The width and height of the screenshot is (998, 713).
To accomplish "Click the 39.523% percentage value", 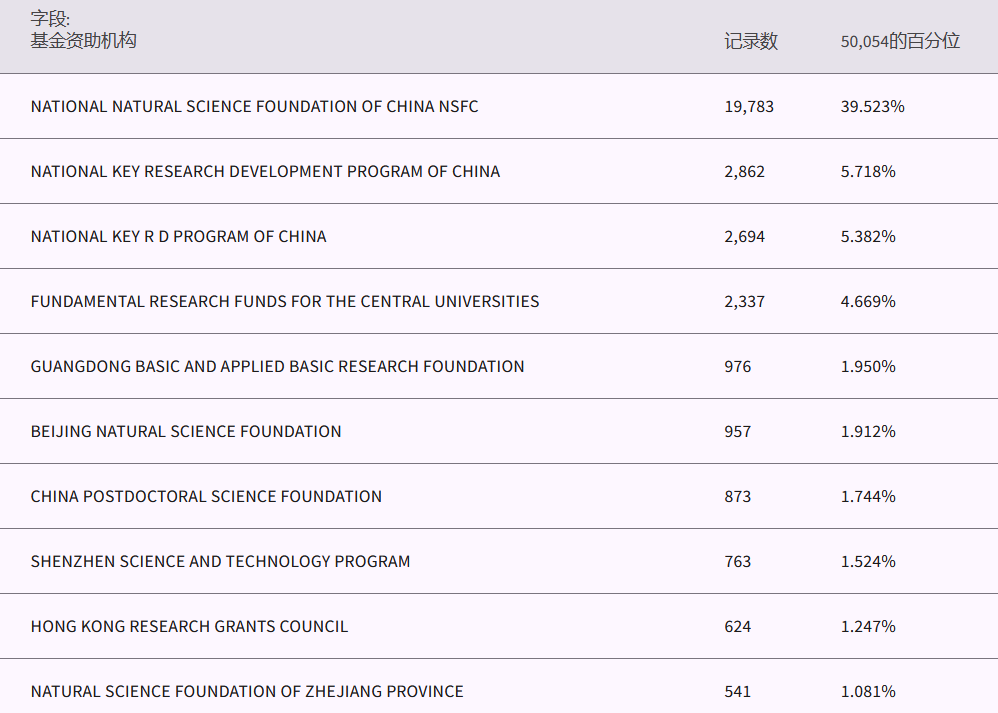I will pyautogui.click(x=872, y=106).
